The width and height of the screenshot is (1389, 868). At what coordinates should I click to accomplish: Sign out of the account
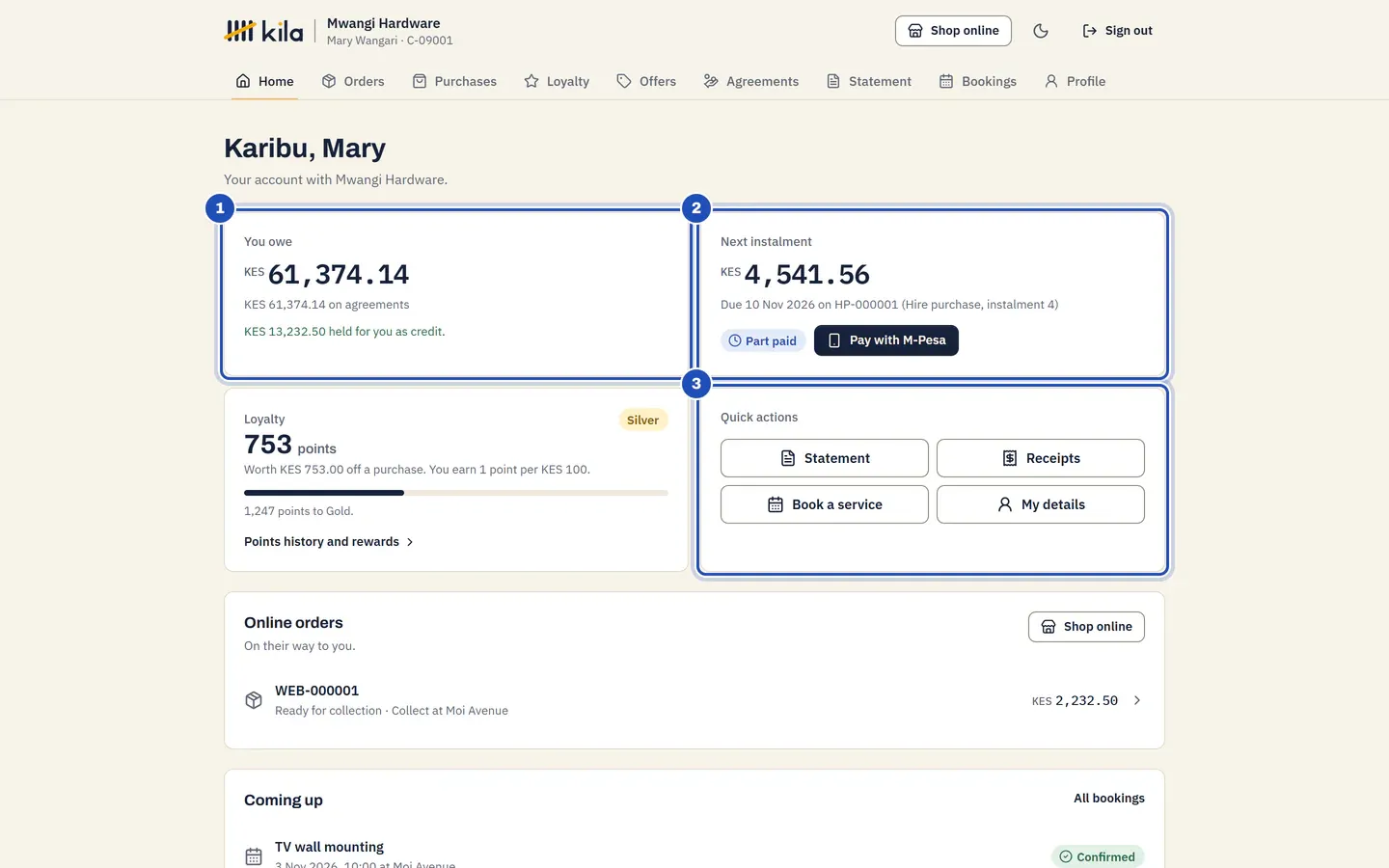[x=1117, y=31]
